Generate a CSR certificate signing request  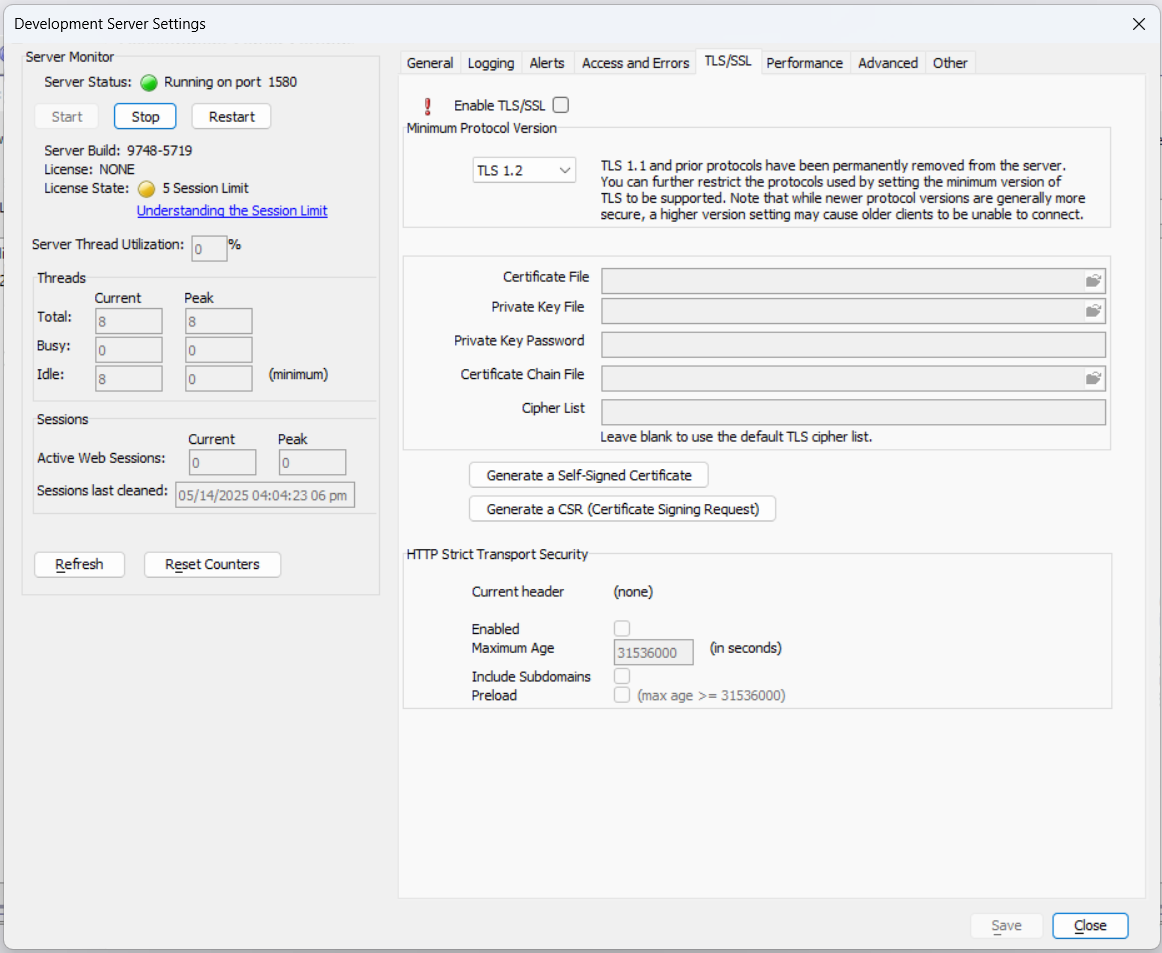[x=622, y=509]
